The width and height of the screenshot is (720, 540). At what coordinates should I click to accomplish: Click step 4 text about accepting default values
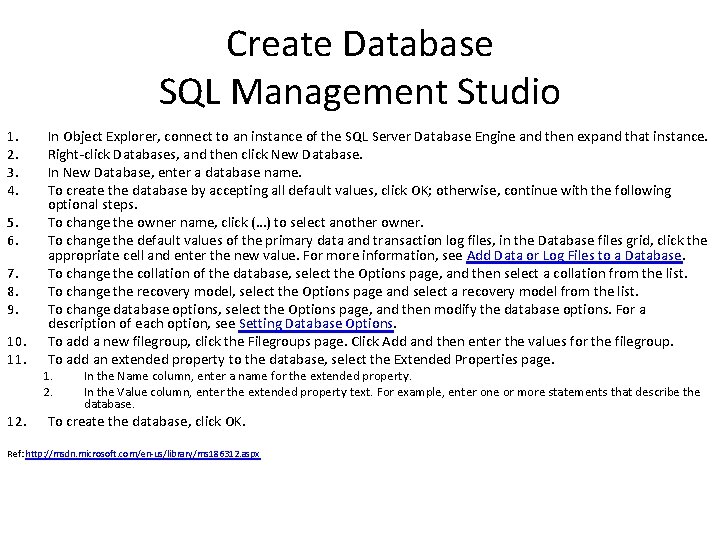[x=360, y=197]
